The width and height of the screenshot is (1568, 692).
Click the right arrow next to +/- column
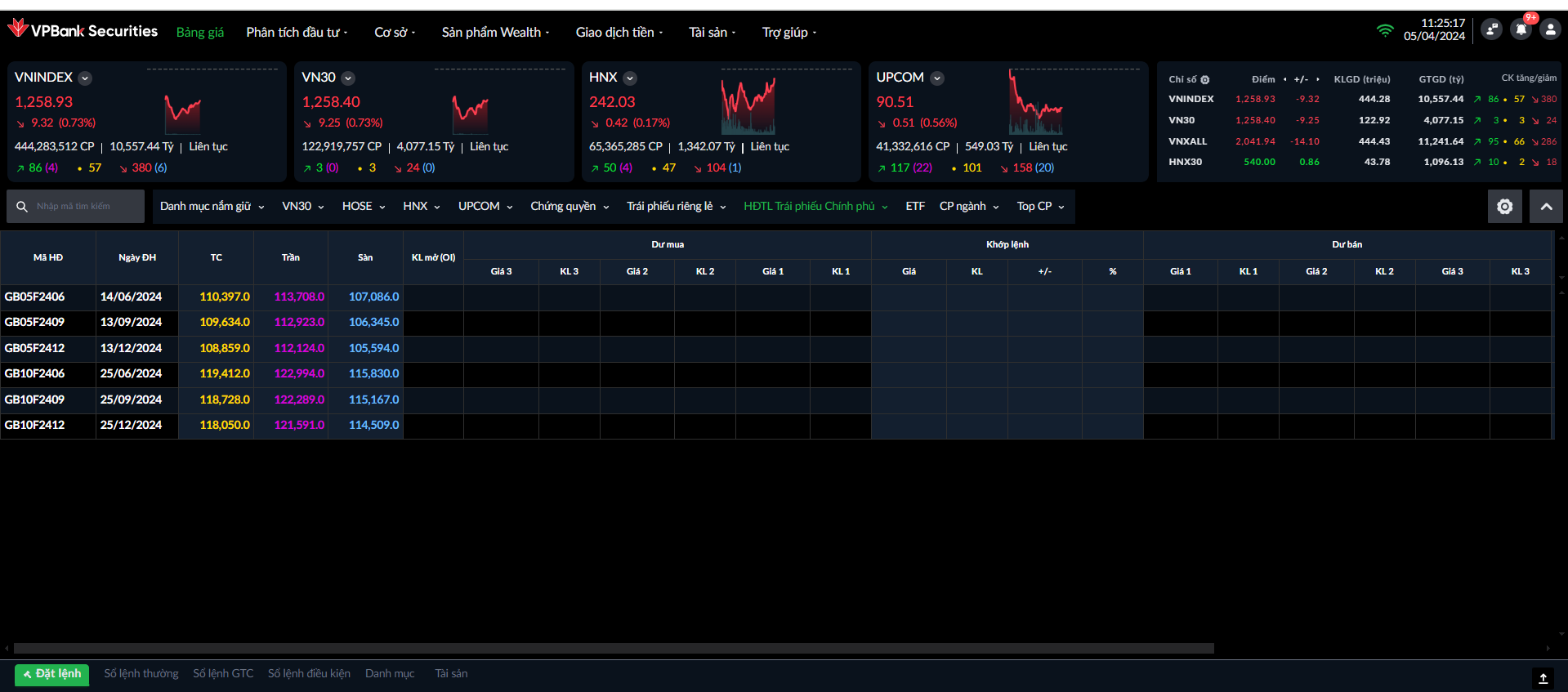click(1318, 79)
